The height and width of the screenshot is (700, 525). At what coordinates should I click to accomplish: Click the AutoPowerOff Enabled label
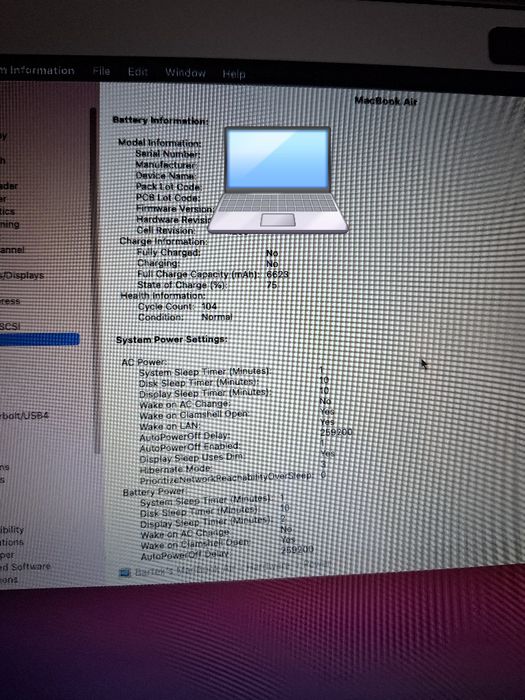(190, 447)
